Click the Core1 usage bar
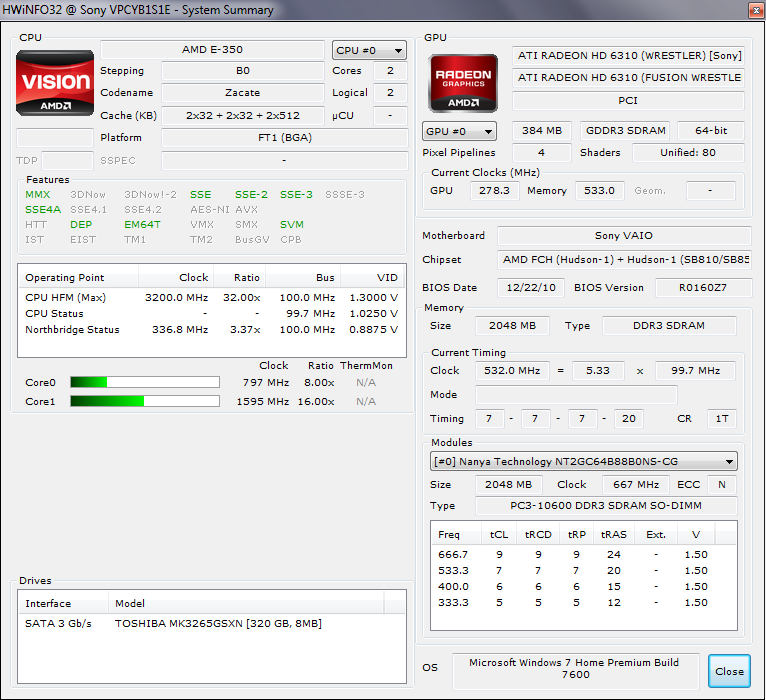 pyautogui.click(x=145, y=401)
